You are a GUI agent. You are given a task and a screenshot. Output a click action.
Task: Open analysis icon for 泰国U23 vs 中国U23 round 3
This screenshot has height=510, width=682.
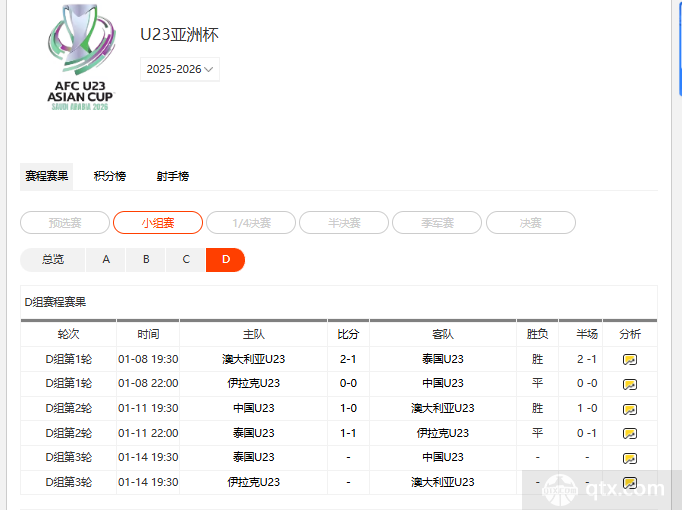[x=629, y=458]
